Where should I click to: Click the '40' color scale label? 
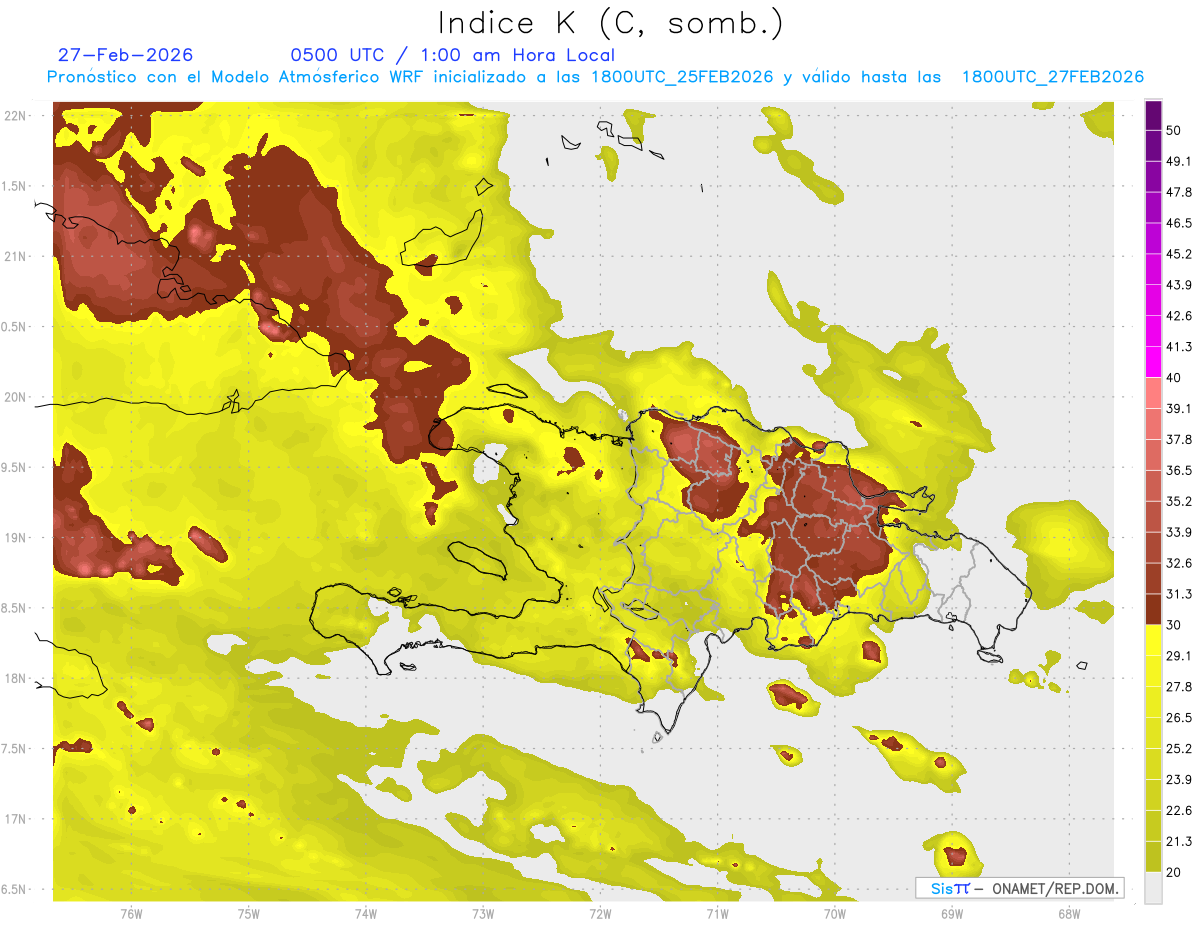tap(1174, 378)
